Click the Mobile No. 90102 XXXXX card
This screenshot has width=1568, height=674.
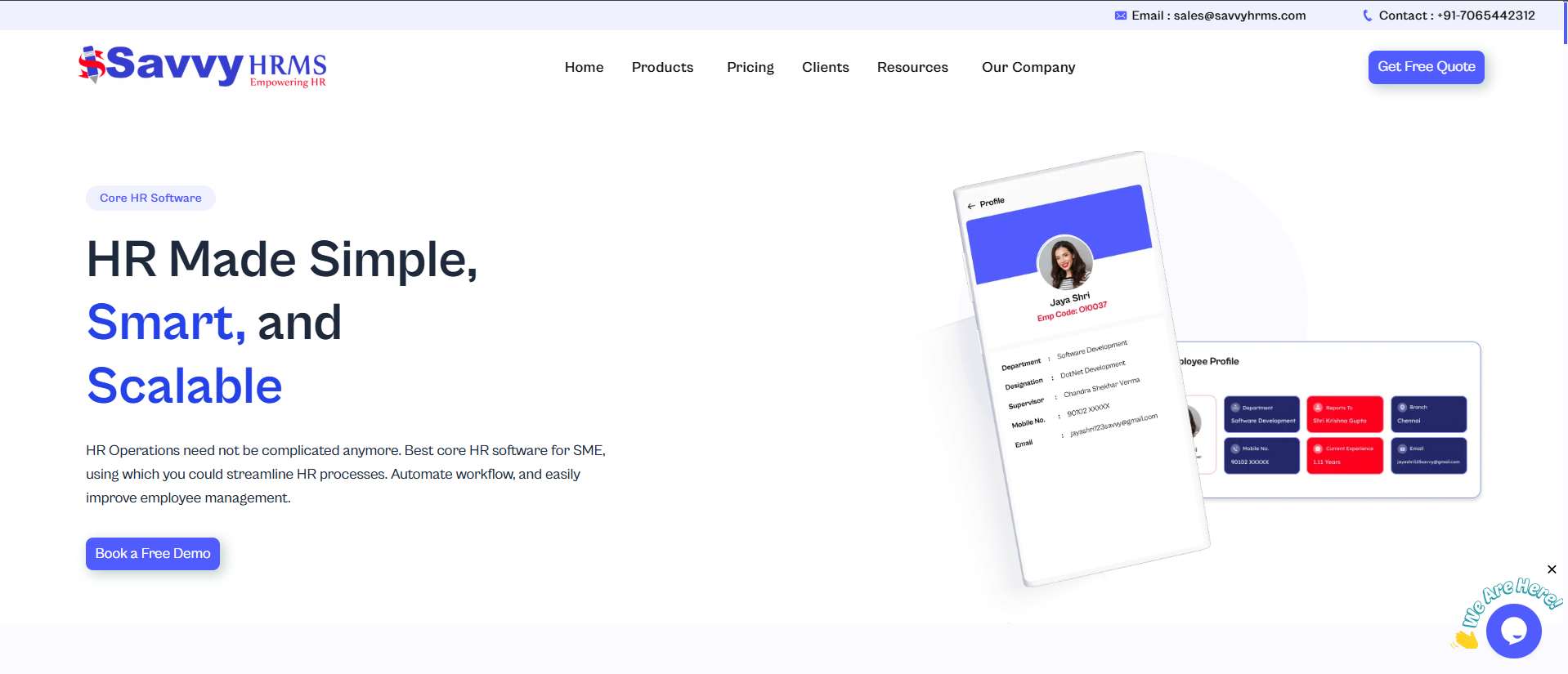(x=1261, y=456)
